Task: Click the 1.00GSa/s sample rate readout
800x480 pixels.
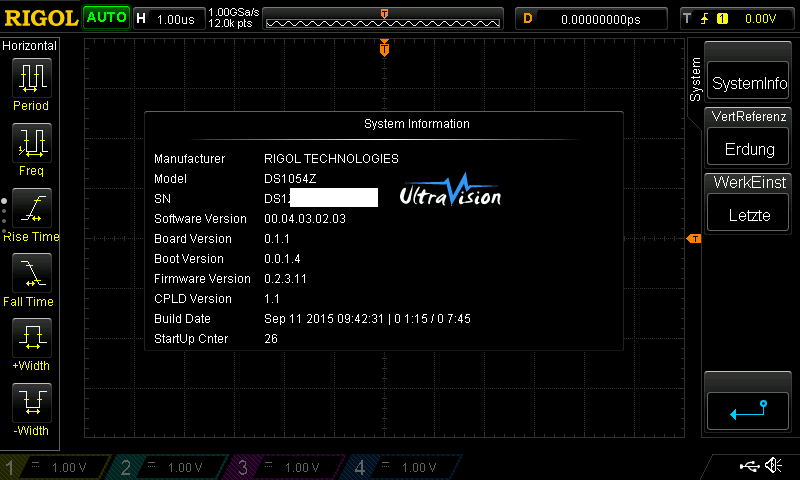Action: coord(234,12)
